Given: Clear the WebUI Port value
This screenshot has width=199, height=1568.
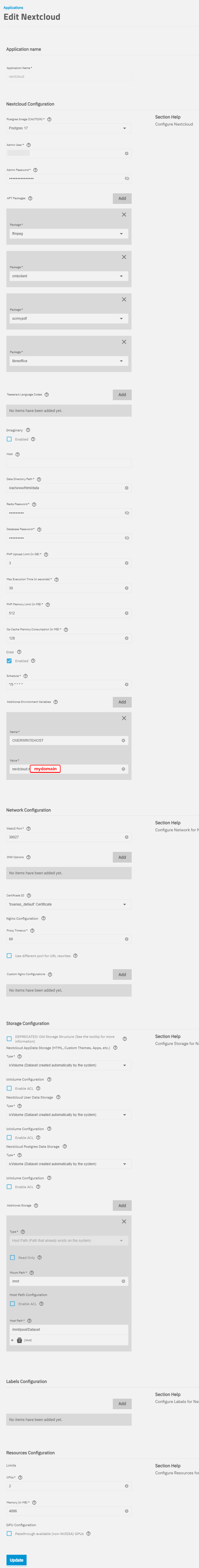Looking at the screenshot, I should 127,837.
